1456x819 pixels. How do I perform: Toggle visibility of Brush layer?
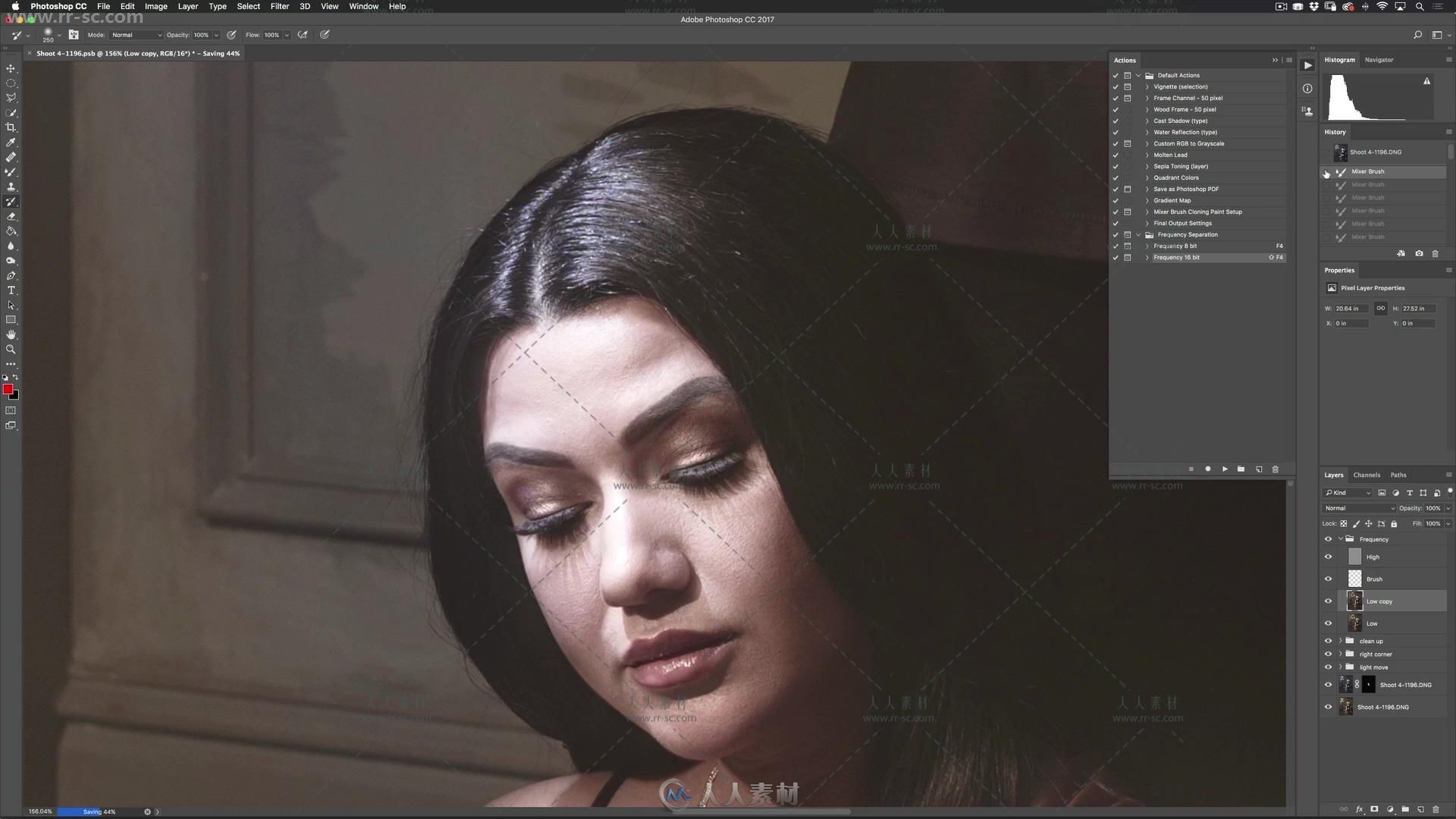click(1329, 578)
